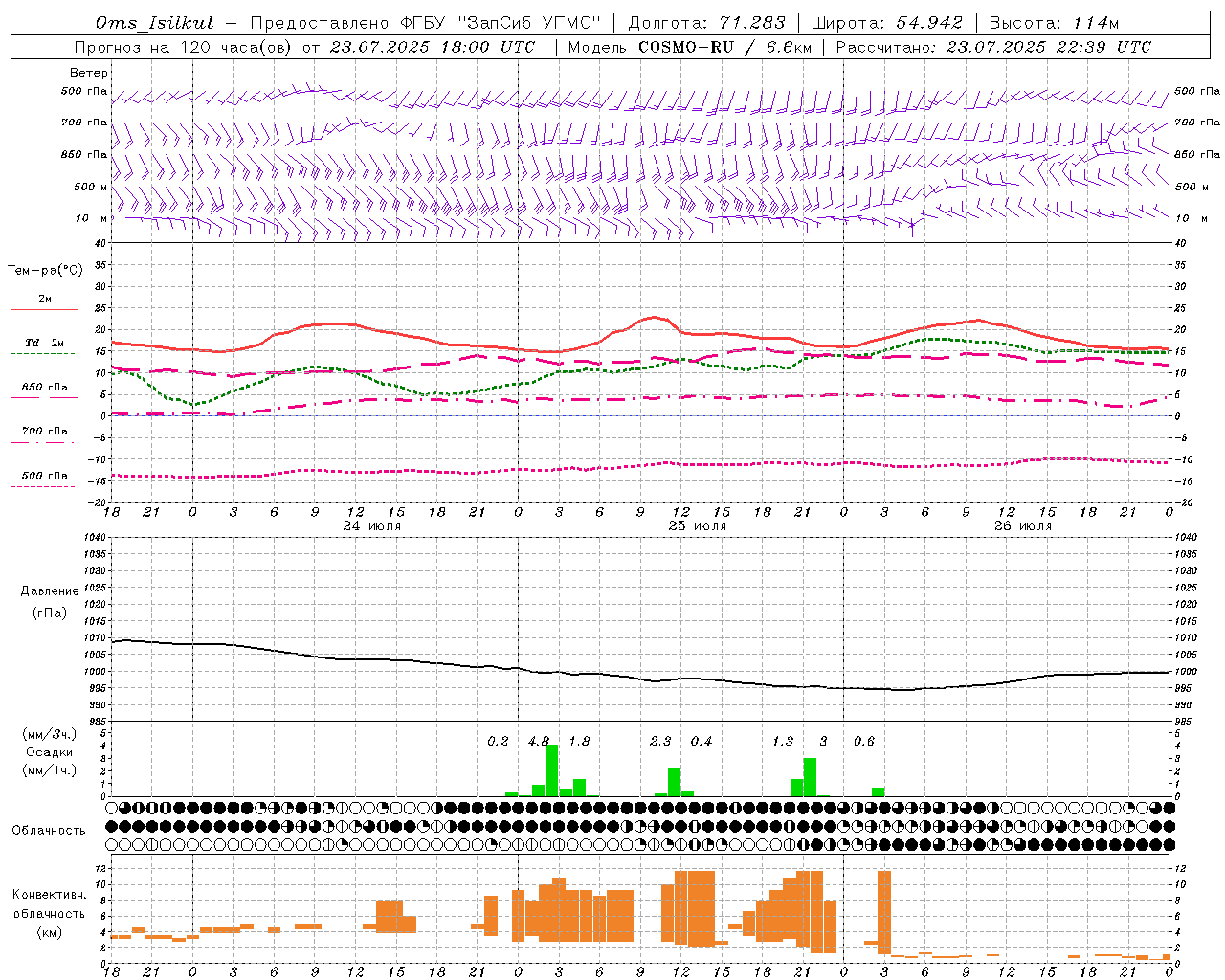Click the Конвективн. облачность panel label
The image size is (1225, 980).
49,904
